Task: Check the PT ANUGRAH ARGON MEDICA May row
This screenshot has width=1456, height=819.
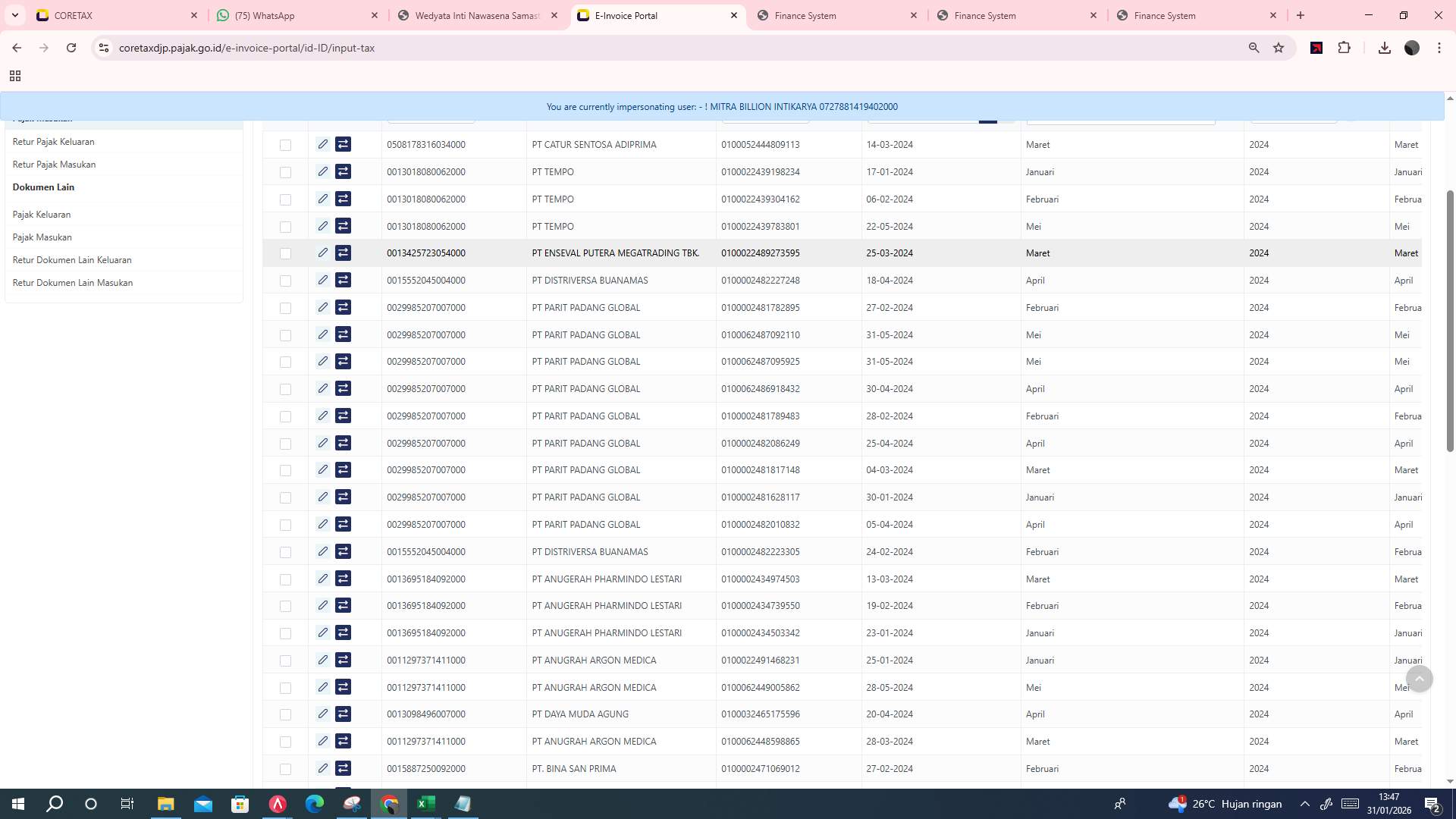Action: [286, 687]
